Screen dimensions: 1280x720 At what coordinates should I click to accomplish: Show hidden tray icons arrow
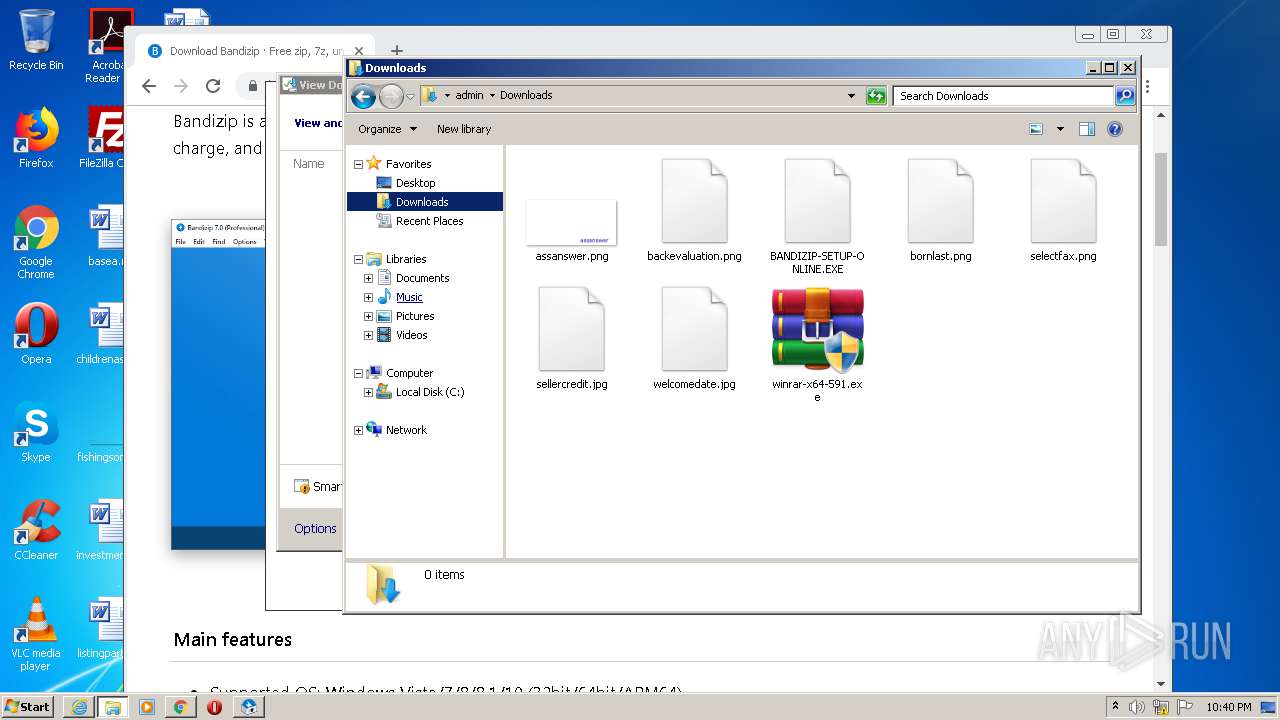pyautogui.click(x=1115, y=707)
